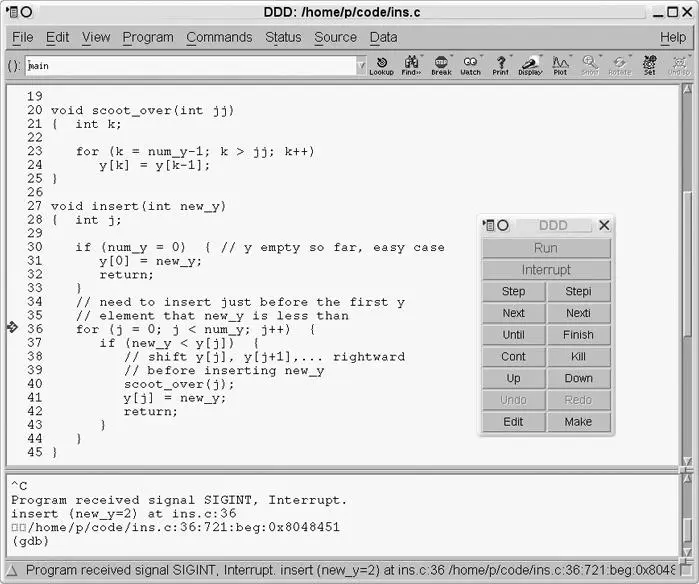Click the Find toolbar icon

(411, 65)
